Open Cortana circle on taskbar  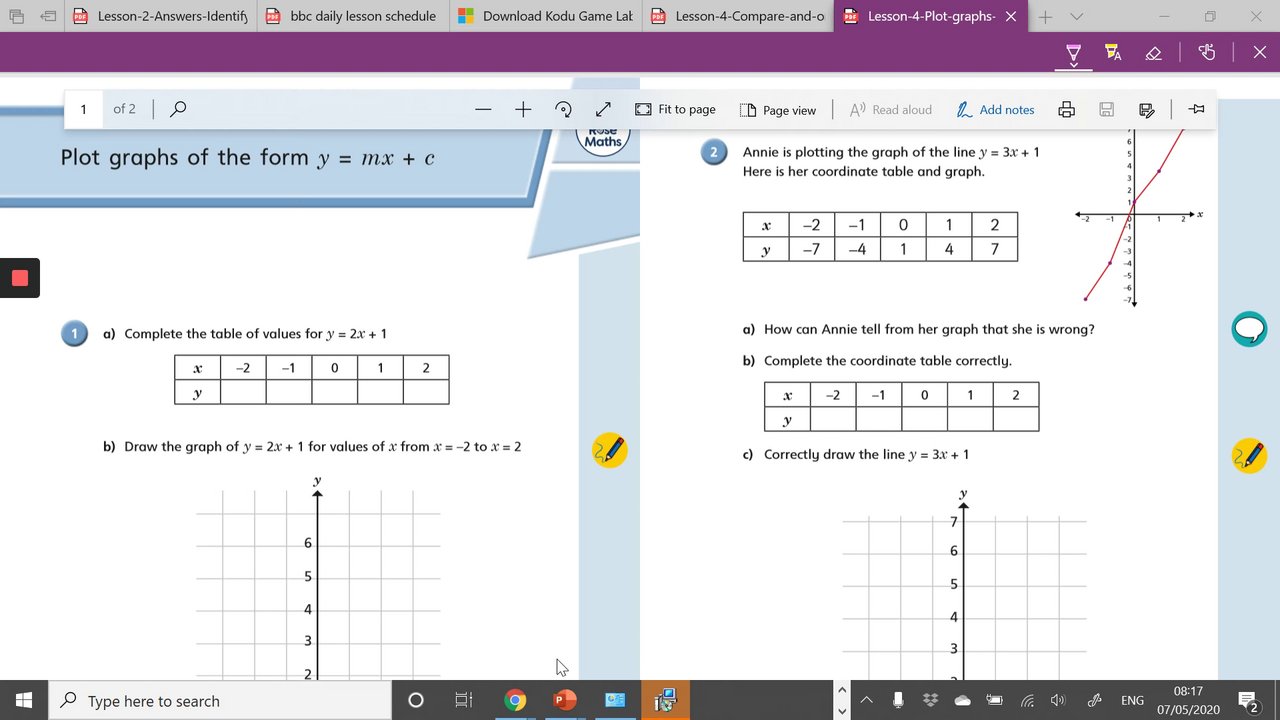pos(416,700)
